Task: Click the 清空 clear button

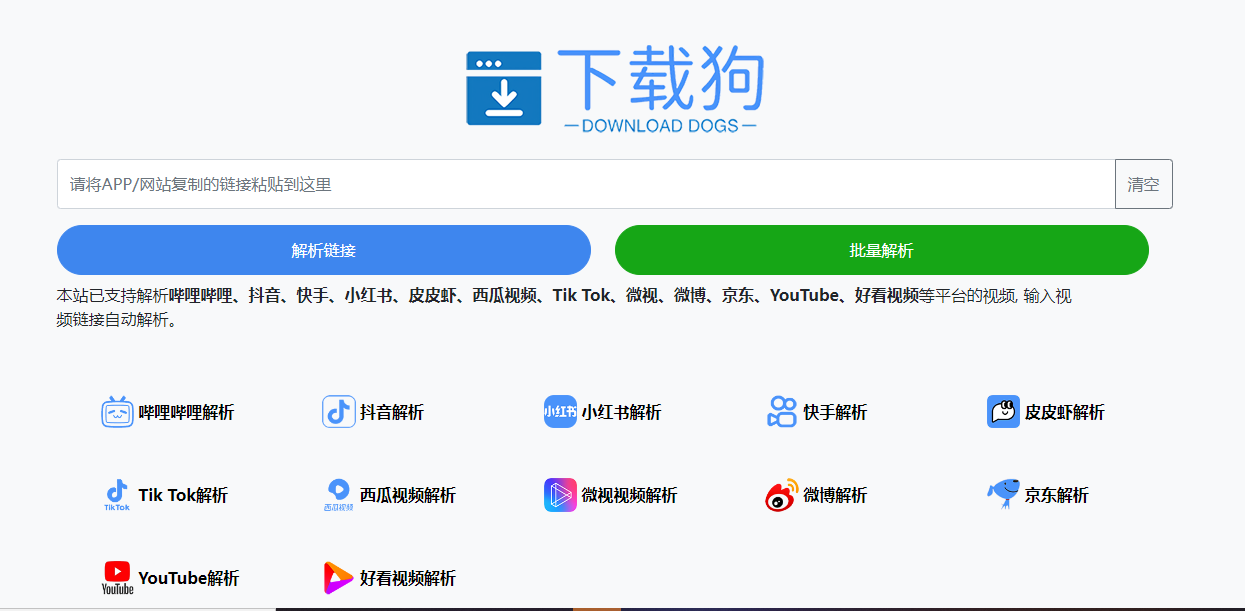Action: [1144, 184]
